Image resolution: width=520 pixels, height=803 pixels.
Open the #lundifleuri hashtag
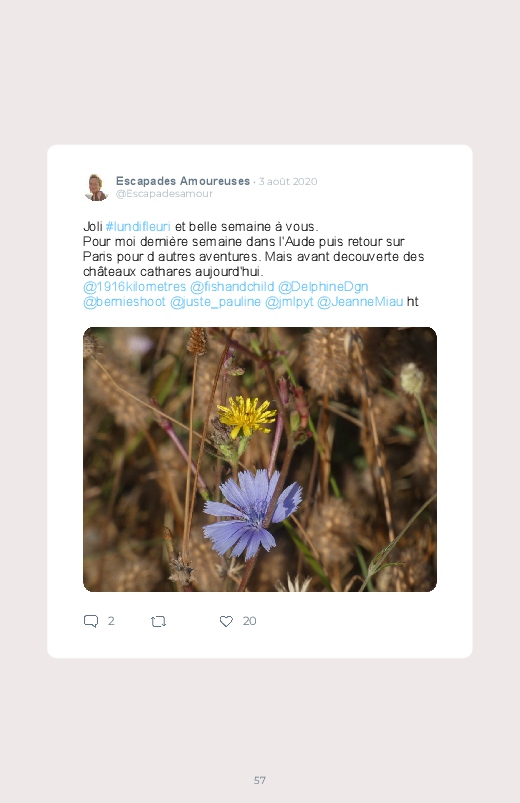coord(138,226)
